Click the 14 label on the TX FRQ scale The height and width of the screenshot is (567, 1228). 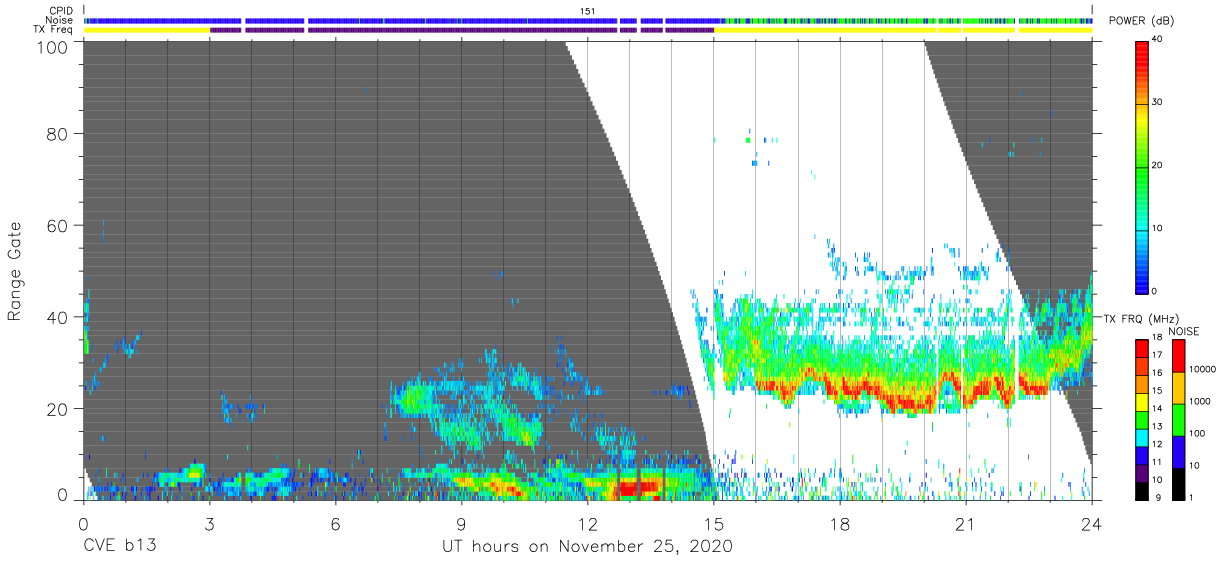(1157, 408)
